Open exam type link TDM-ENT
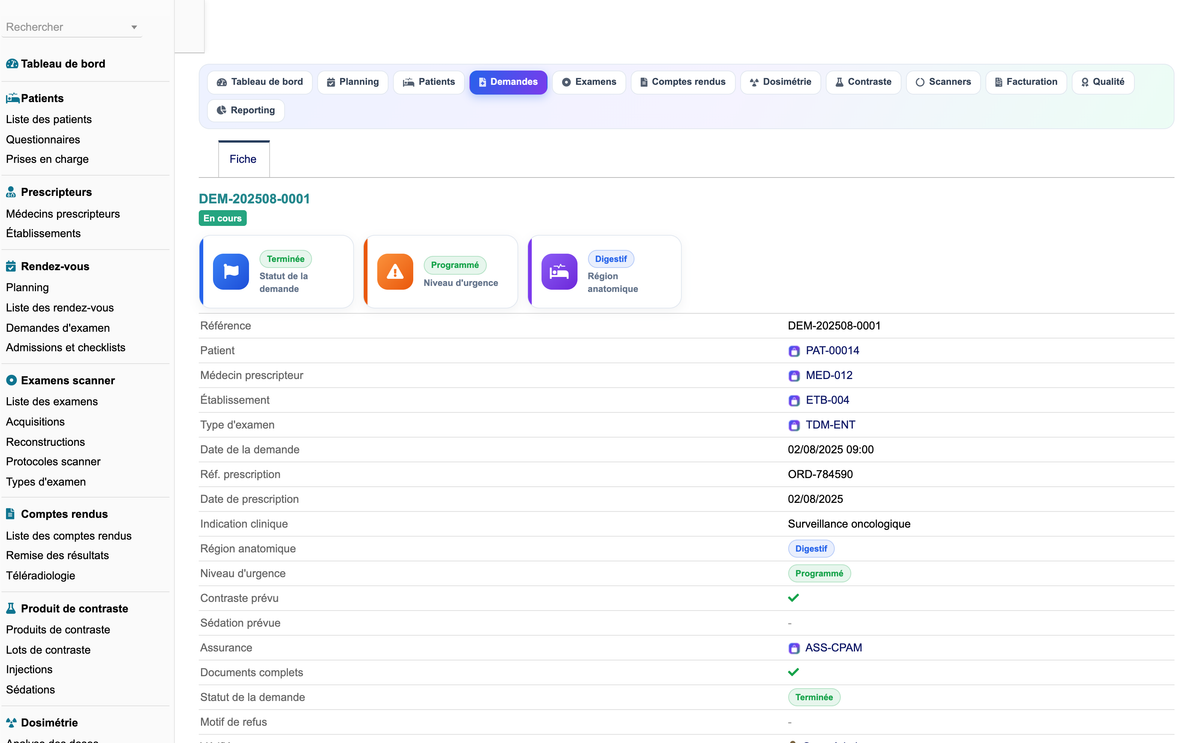 pos(830,425)
